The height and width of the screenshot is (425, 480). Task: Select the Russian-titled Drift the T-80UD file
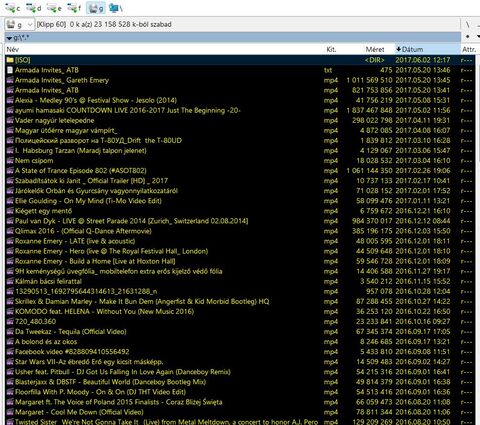(x=98, y=140)
